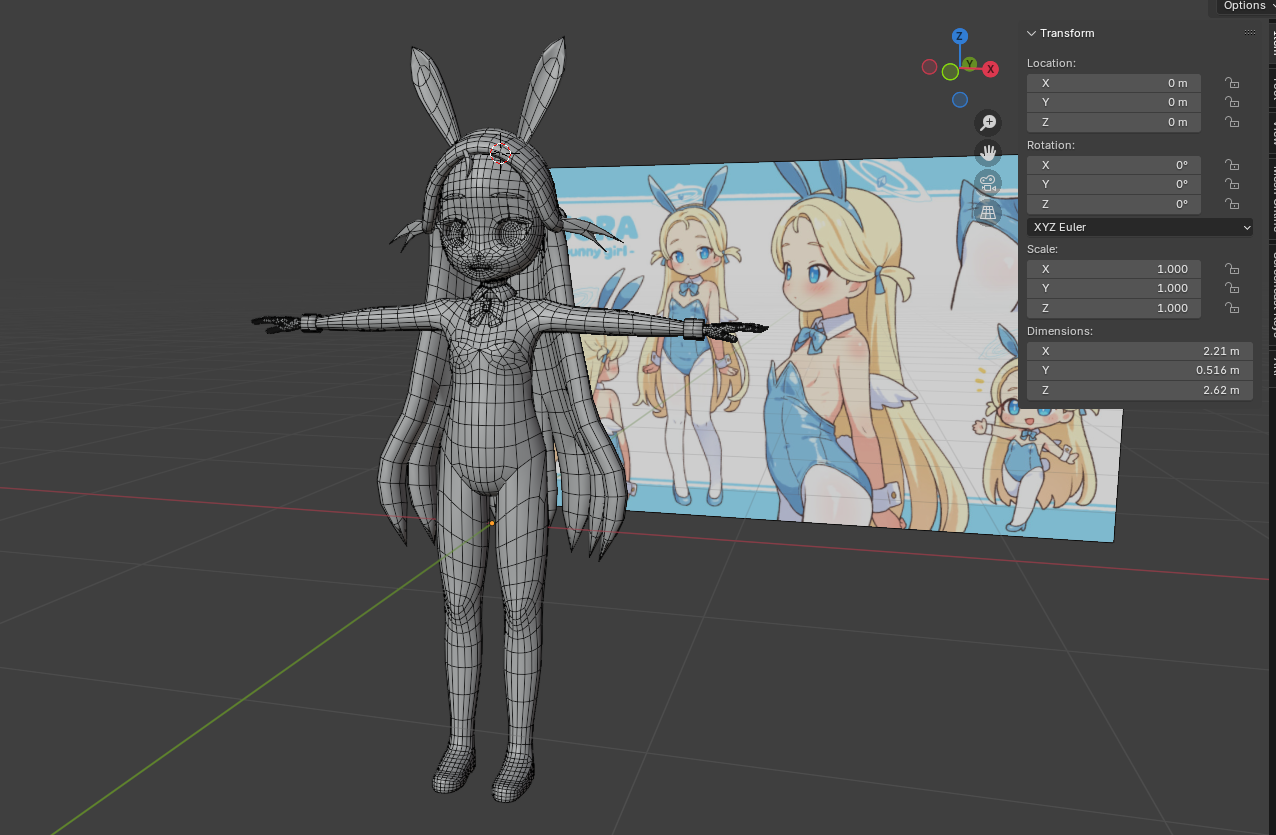Click the Scale Z 1.000 field
Viewport: 1276px width, 835px height.
click(1114, 308)
